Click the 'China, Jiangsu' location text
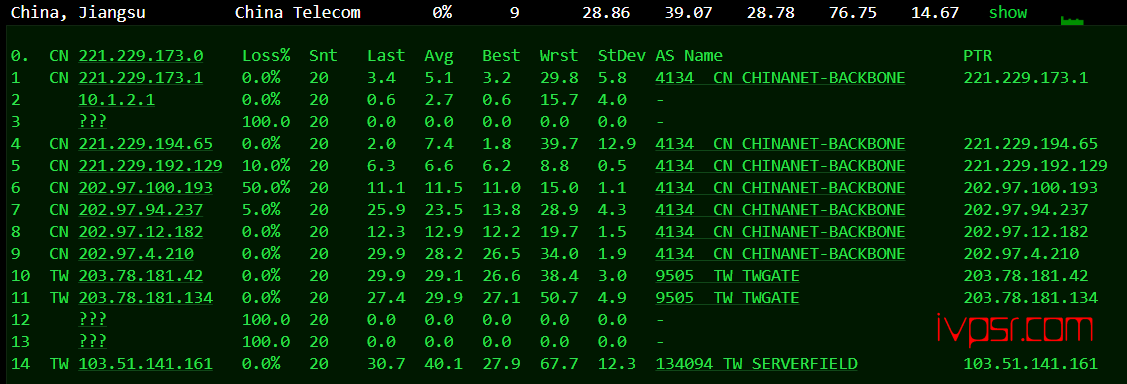 click(78, 12)
